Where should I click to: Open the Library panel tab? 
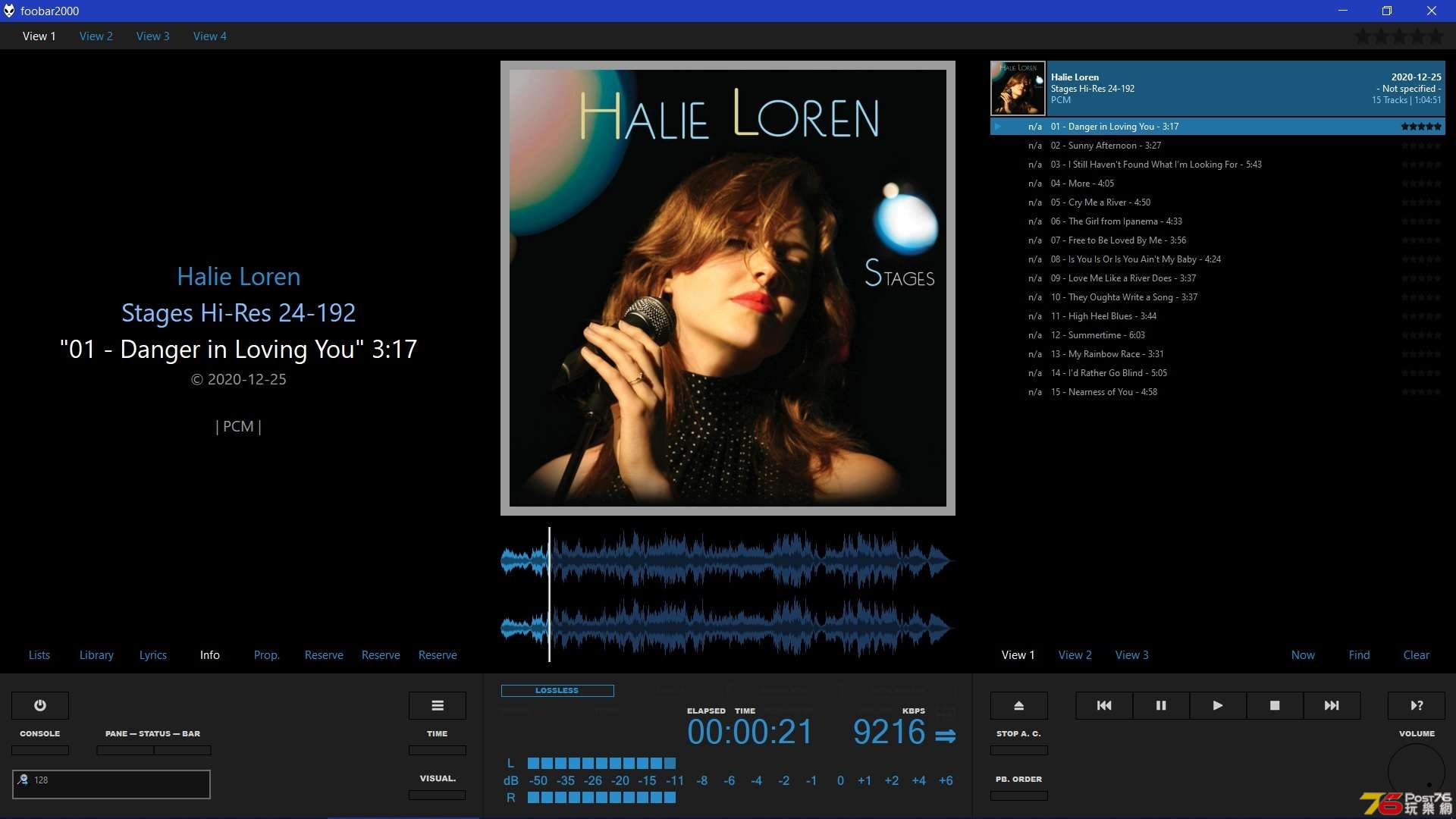96,654
